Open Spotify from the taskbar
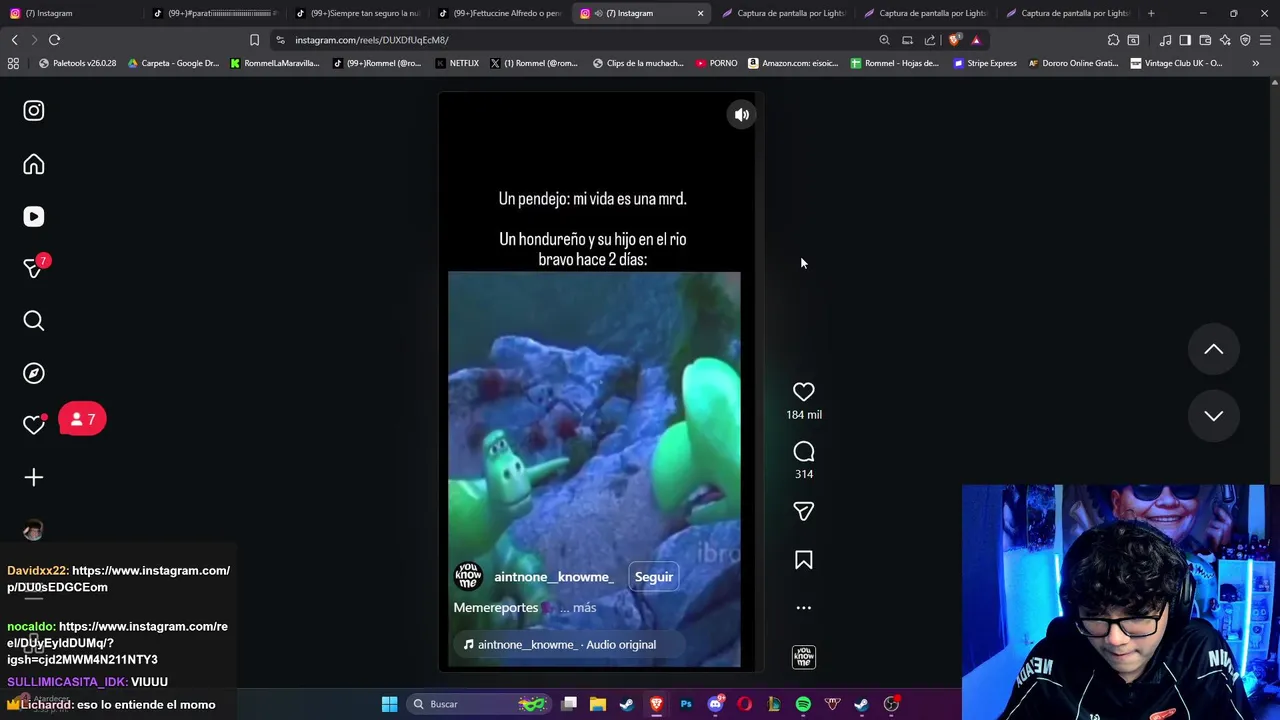 [803, 704]
